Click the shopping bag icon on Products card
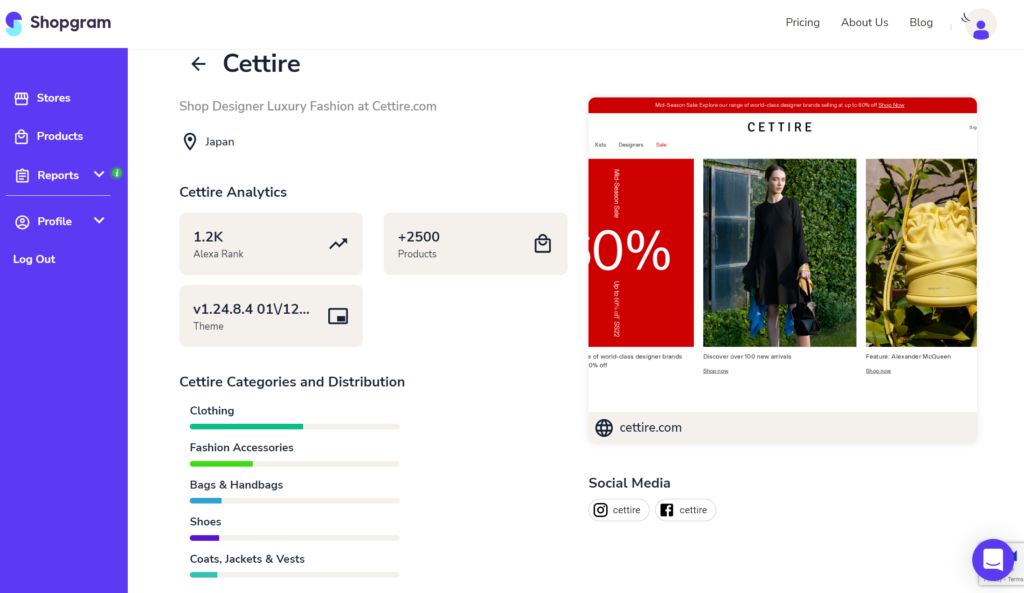 click(542, 244)
